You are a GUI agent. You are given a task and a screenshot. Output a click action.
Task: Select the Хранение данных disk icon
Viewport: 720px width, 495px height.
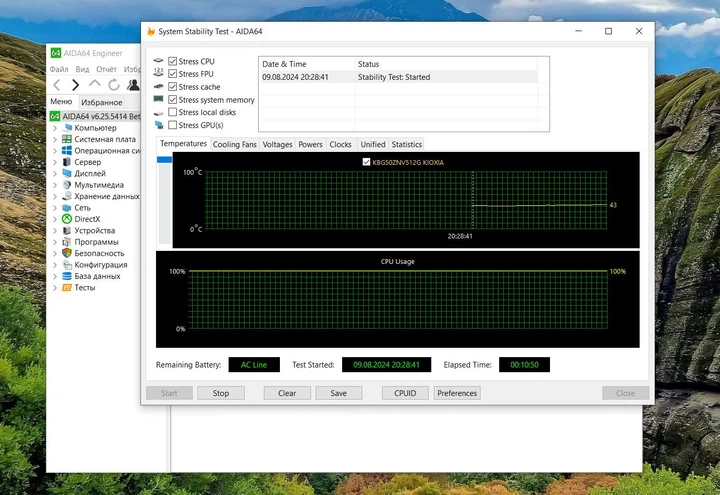tap(67, 196)
